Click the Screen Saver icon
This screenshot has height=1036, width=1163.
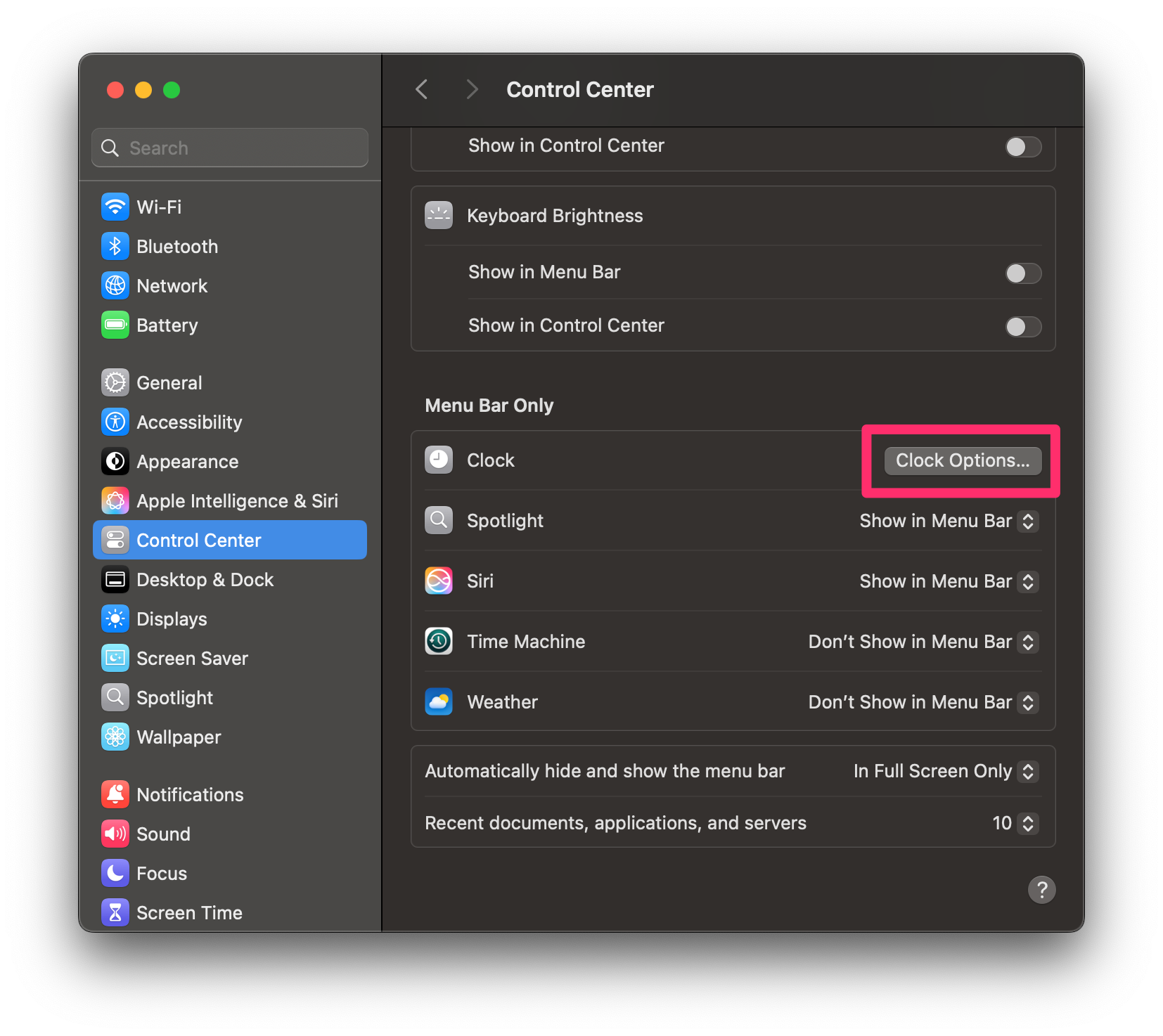(x=115, y=658)
